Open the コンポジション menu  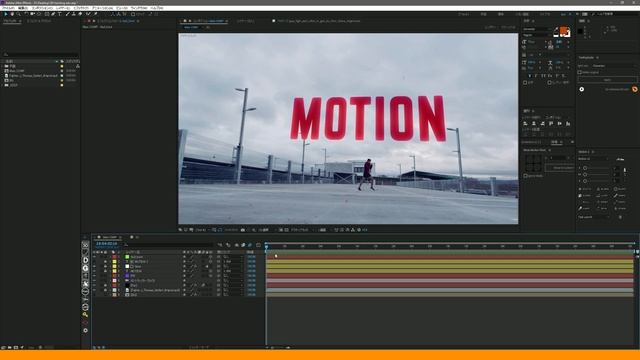(x=42, y=8)
